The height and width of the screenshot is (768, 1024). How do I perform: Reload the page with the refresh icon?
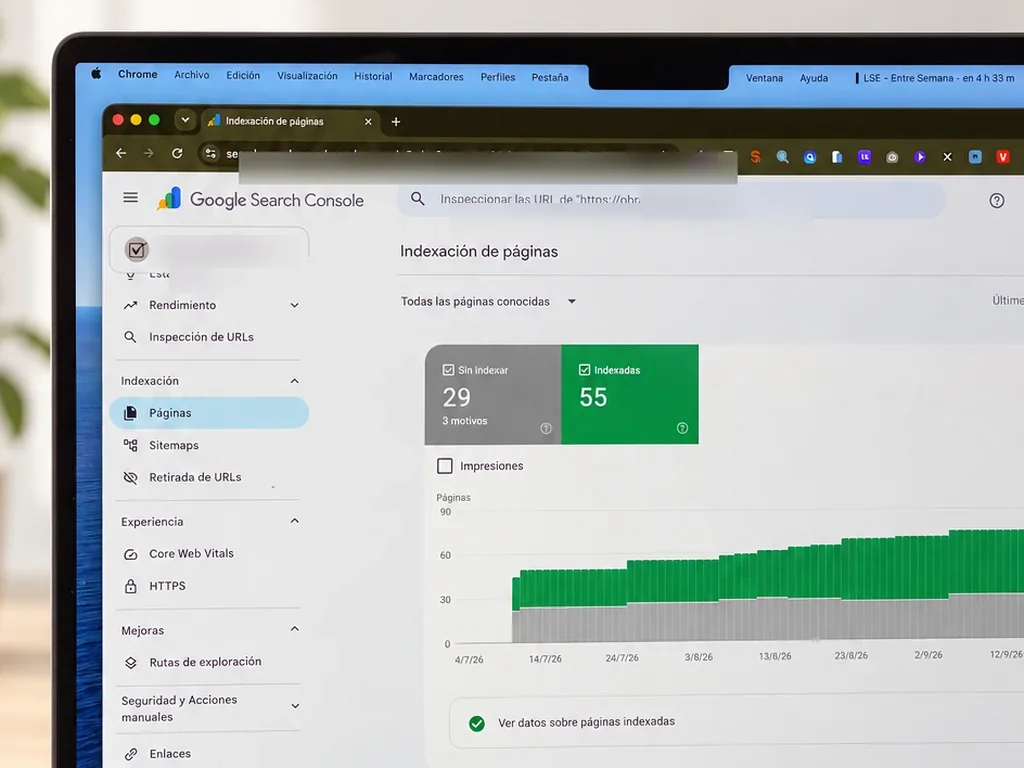(177, 153)
